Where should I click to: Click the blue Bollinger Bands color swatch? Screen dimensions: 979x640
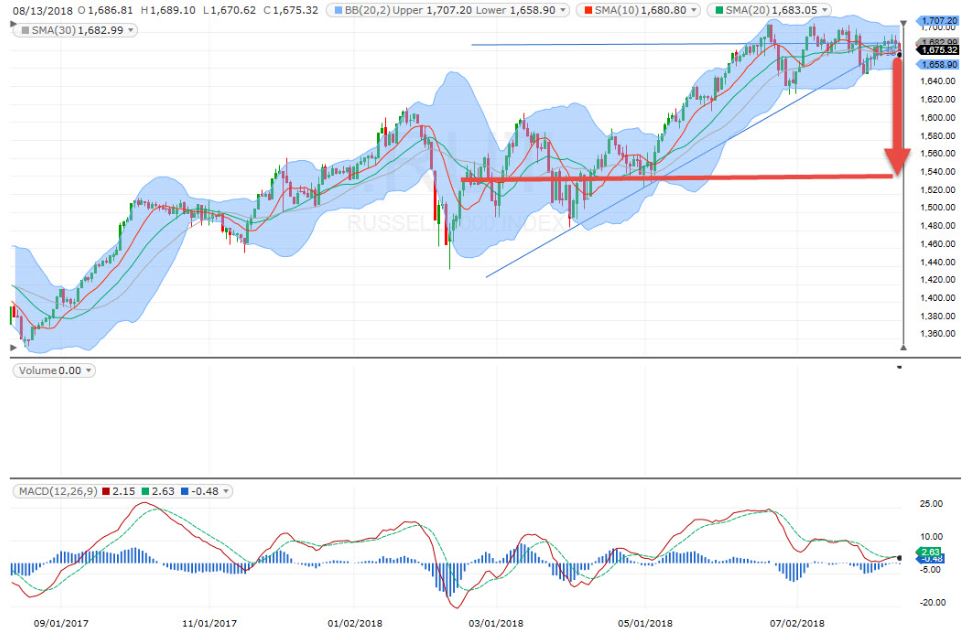(x=338, y=11)
